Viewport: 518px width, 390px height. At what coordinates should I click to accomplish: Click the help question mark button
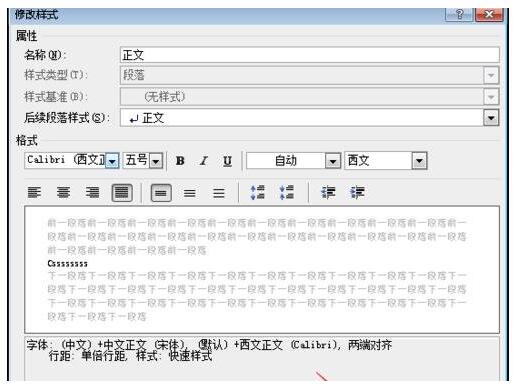(x=459, y=15)
